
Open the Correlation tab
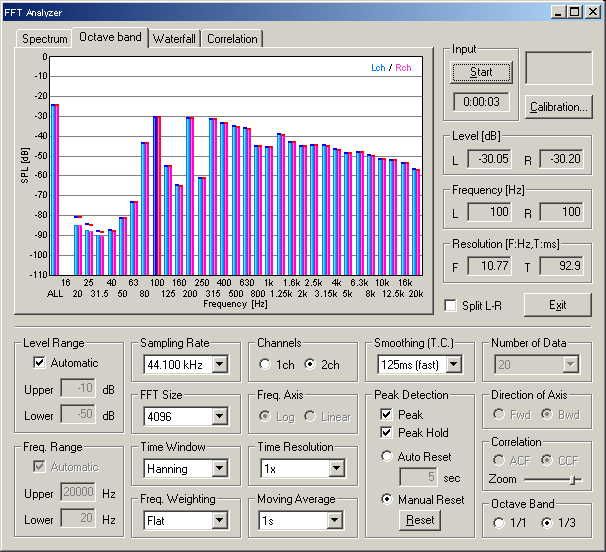point(232,39)
